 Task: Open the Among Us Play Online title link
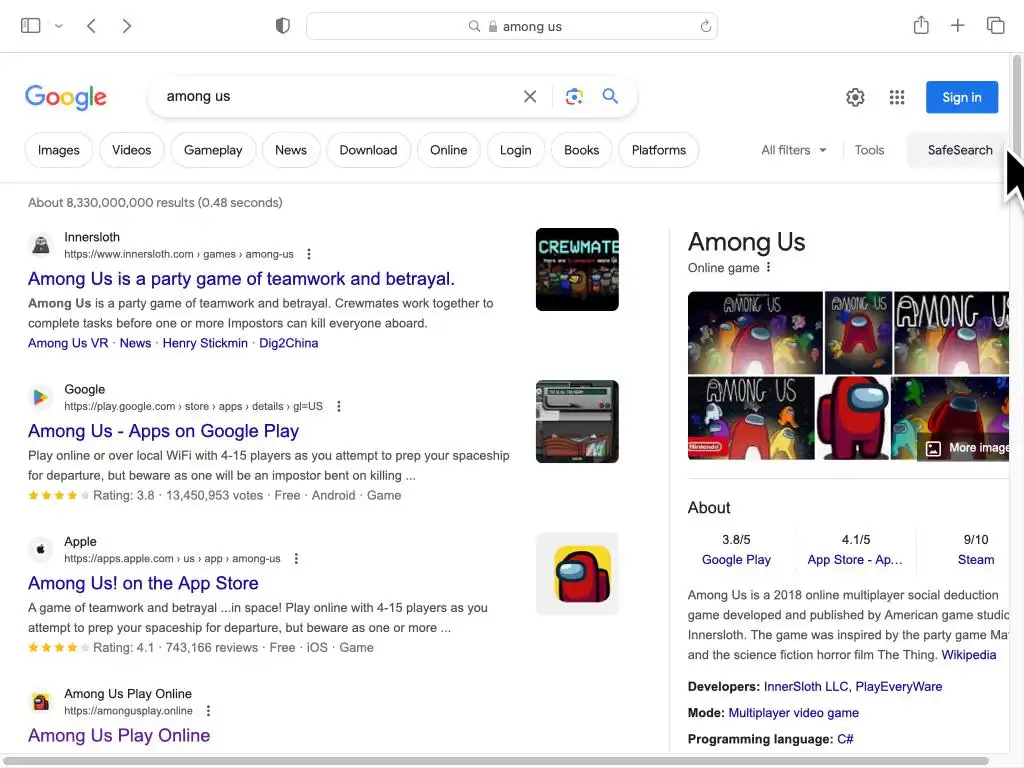coord(119,735)
